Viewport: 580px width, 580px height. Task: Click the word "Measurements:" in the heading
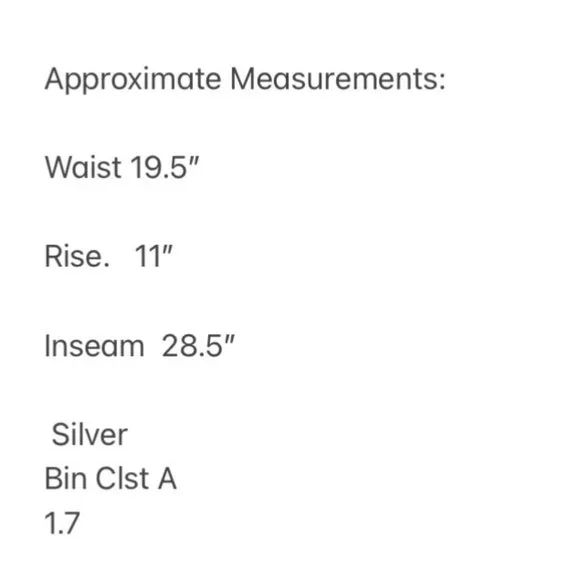[338, 78]
